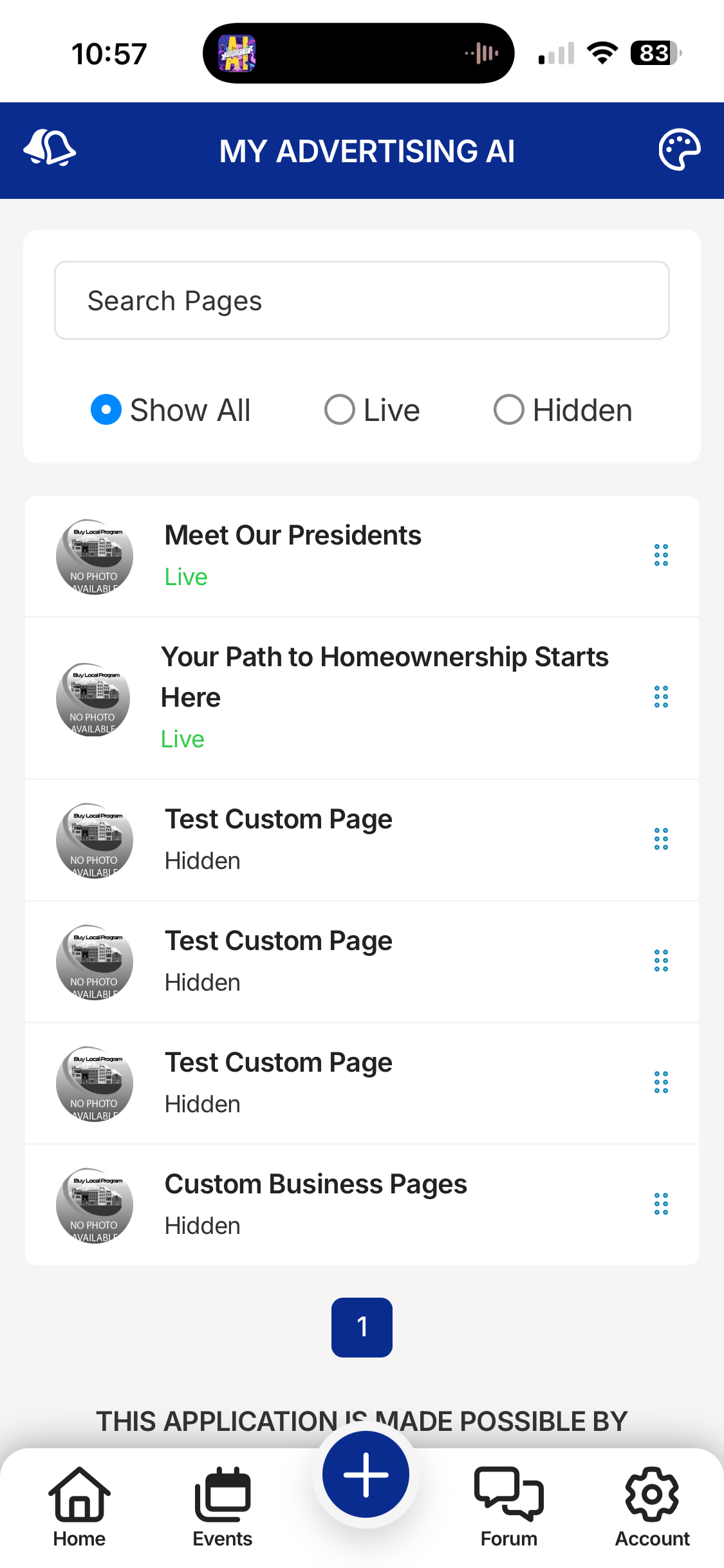Open the Events tab
Image resolution: width=724 pixels, height=1568 pixels.
(x=223, y=1506)
